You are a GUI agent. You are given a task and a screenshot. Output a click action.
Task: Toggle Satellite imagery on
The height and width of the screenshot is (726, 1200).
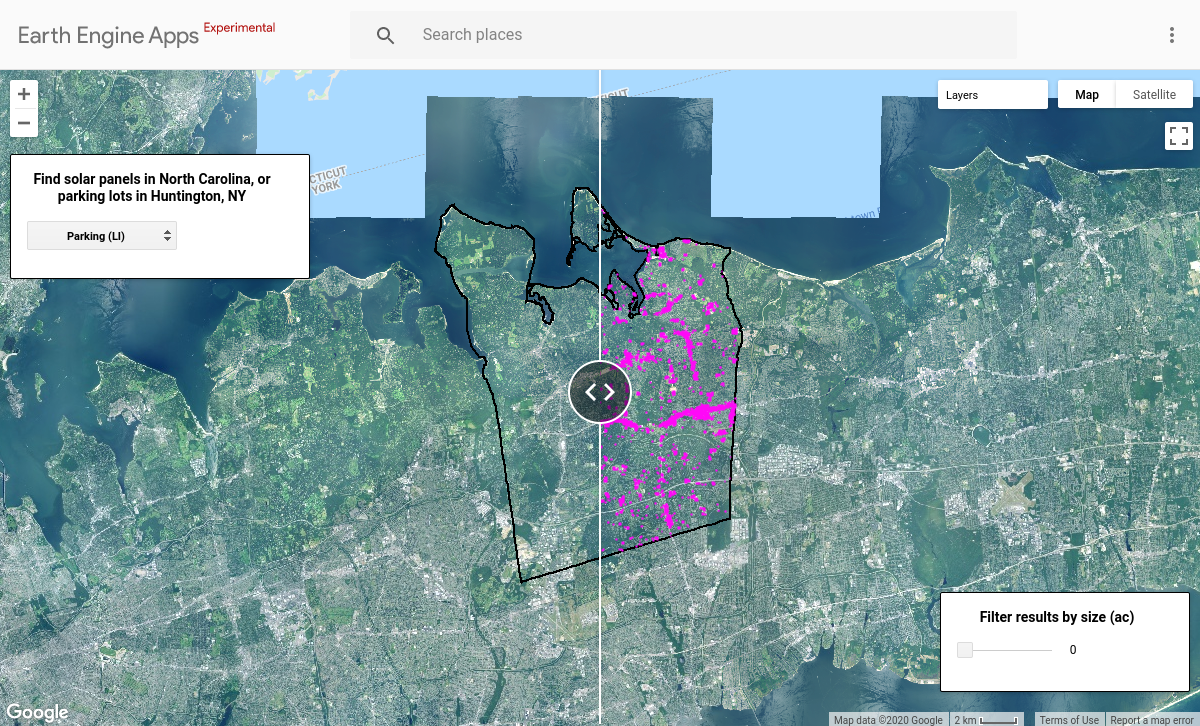coord(1153,94)
